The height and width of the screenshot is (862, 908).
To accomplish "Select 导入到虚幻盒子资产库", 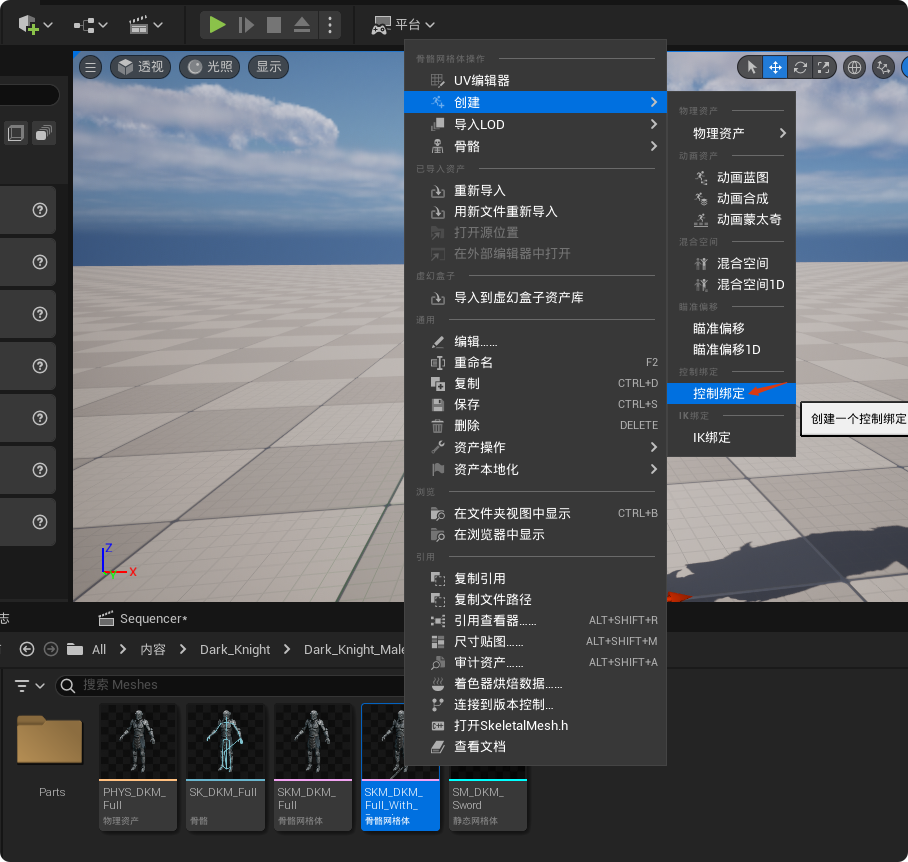I will tap(535, 298).
